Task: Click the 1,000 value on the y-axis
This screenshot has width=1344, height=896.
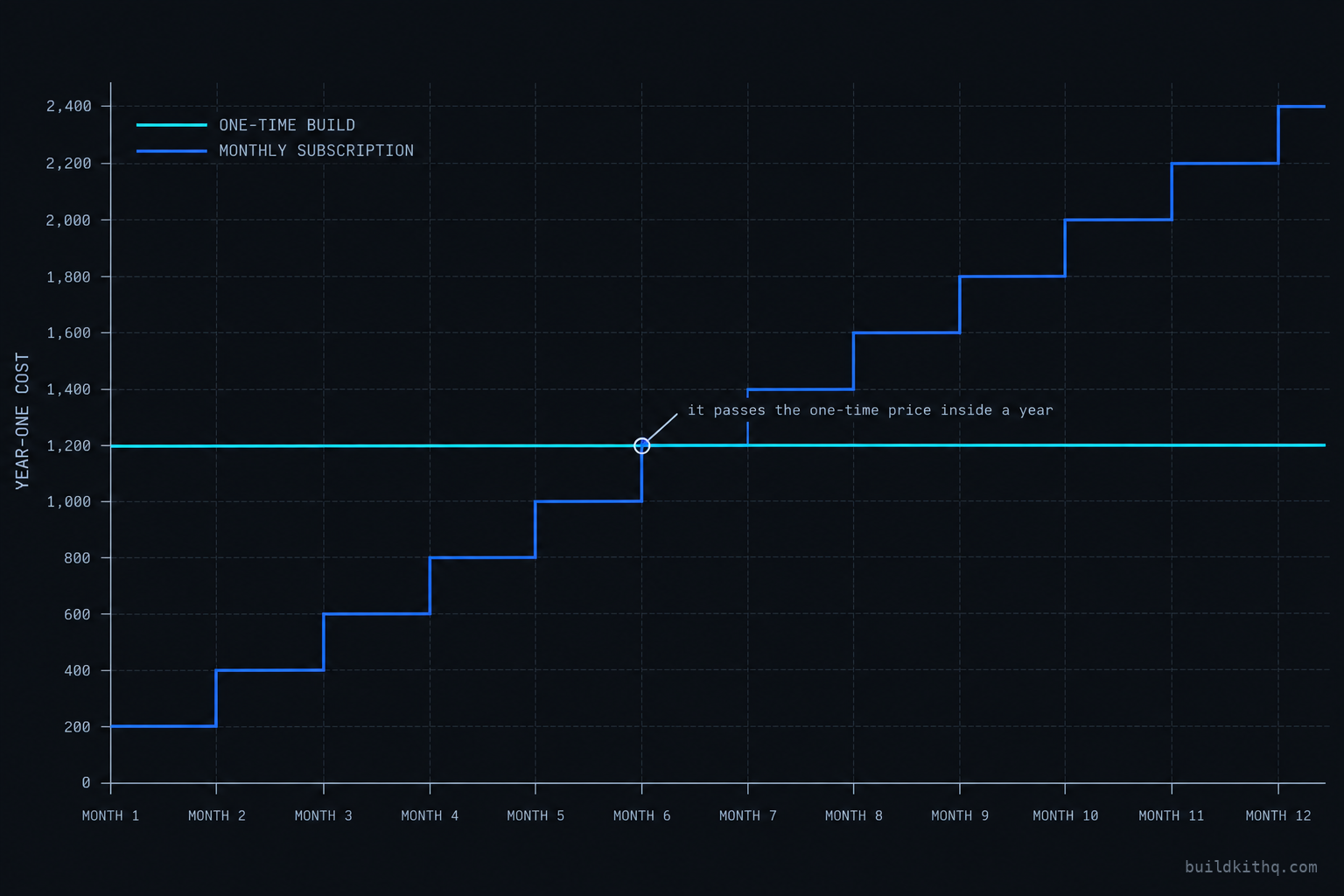Action: pyautogui.click(x=68, y=501)
